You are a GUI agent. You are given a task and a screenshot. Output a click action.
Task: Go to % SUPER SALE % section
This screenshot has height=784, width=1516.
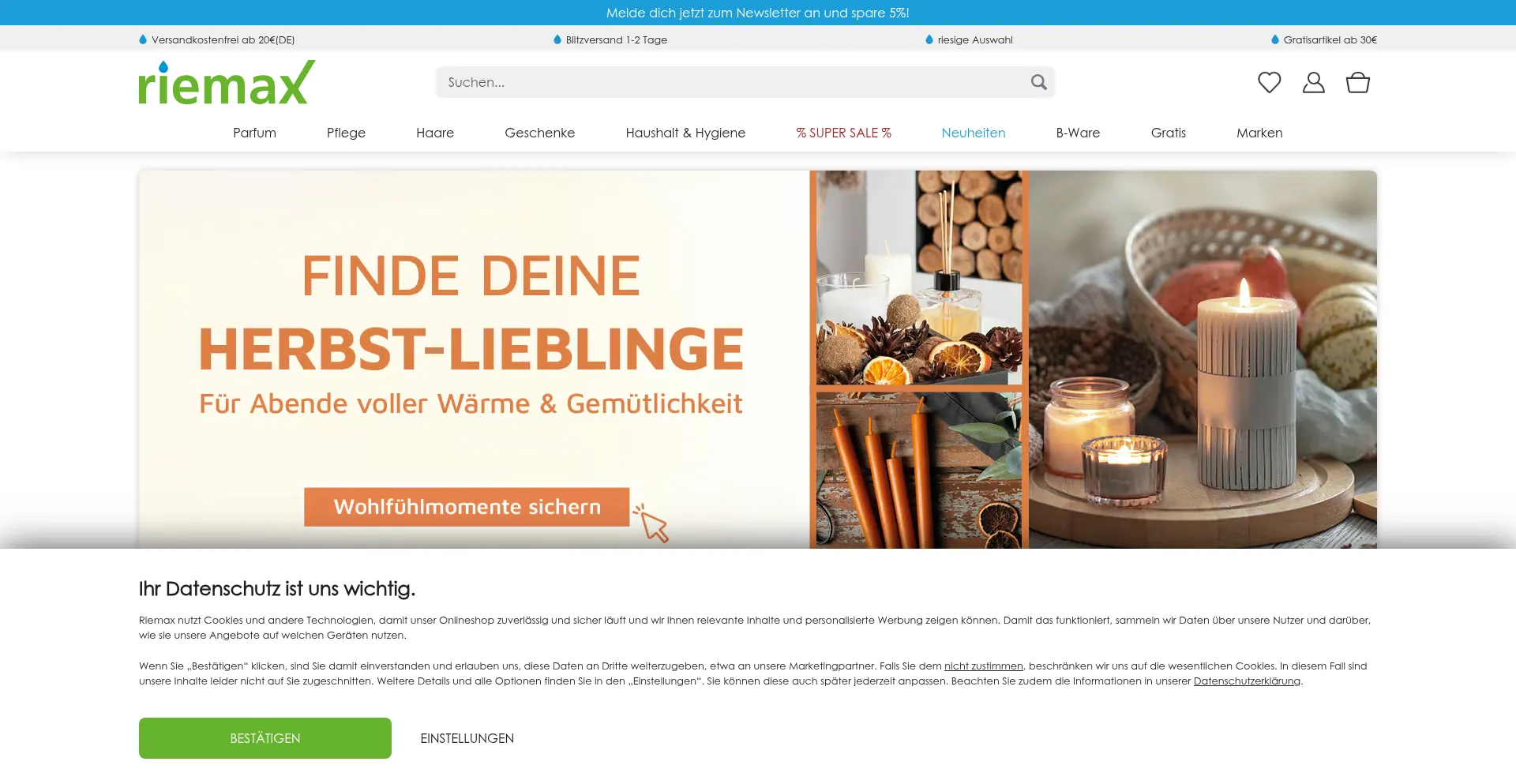[843, 133]
